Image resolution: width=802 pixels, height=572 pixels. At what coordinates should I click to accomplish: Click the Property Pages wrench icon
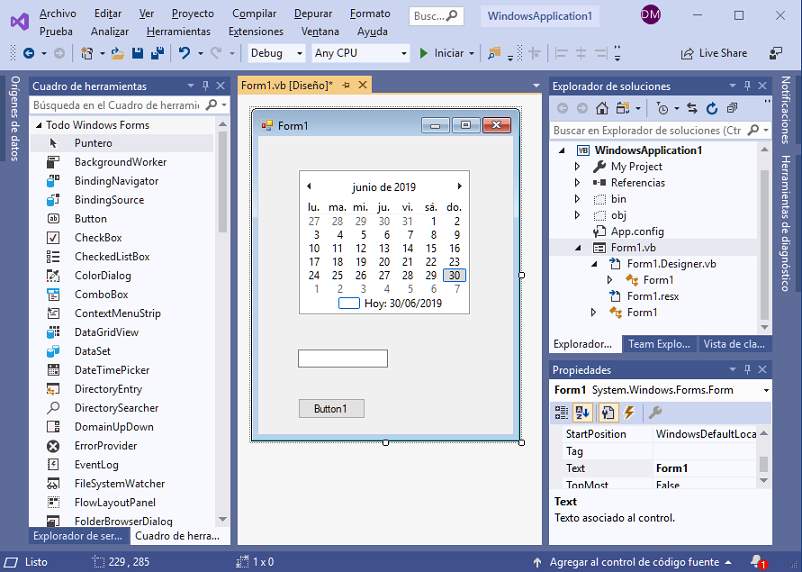(655, 412)
